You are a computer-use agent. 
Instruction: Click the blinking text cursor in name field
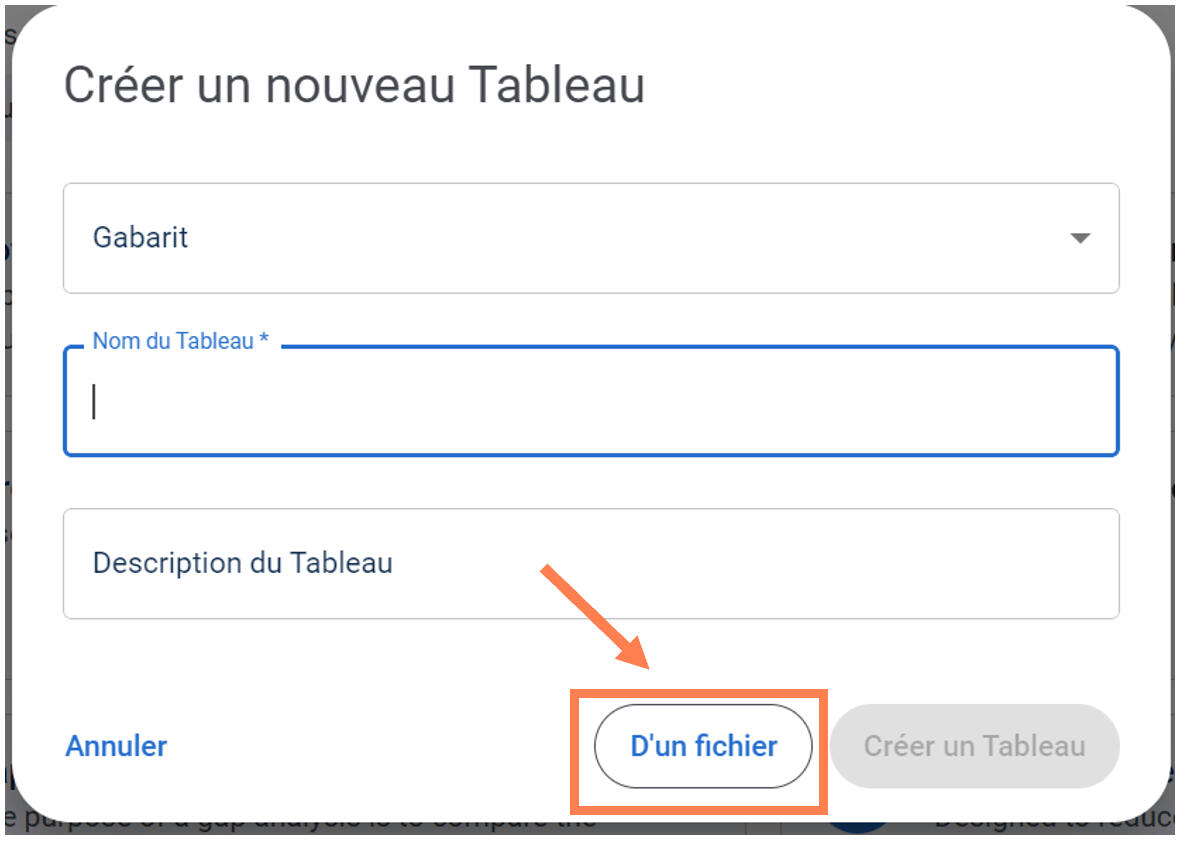point(95,402)
